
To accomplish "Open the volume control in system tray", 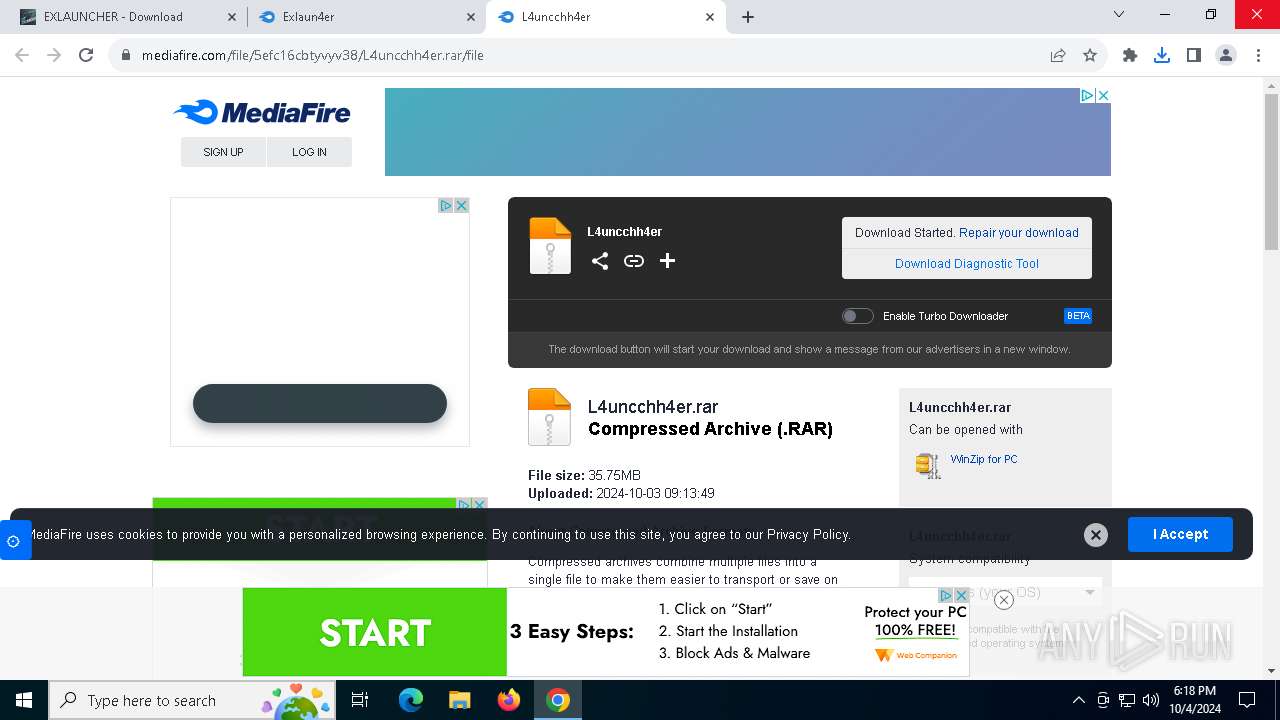I will (1150, 700).
